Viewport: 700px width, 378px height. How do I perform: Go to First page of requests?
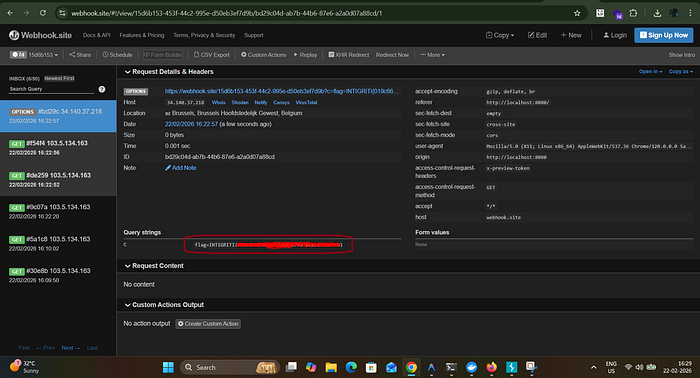(24, 348)
